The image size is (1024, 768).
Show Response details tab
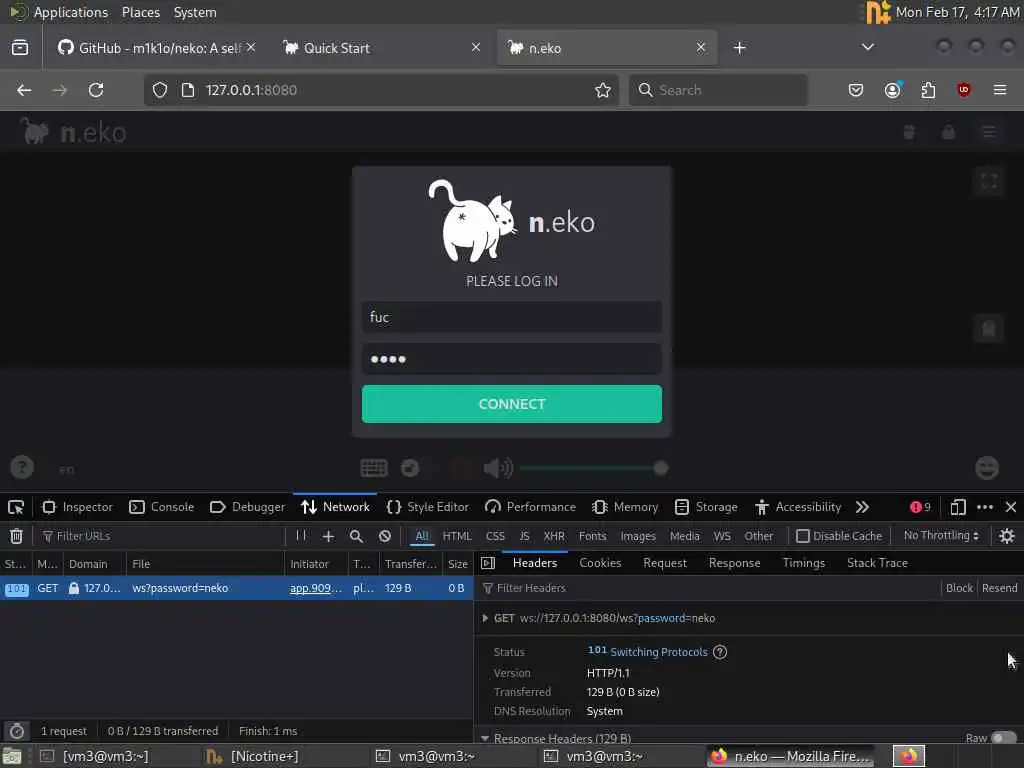click(734, 563)
